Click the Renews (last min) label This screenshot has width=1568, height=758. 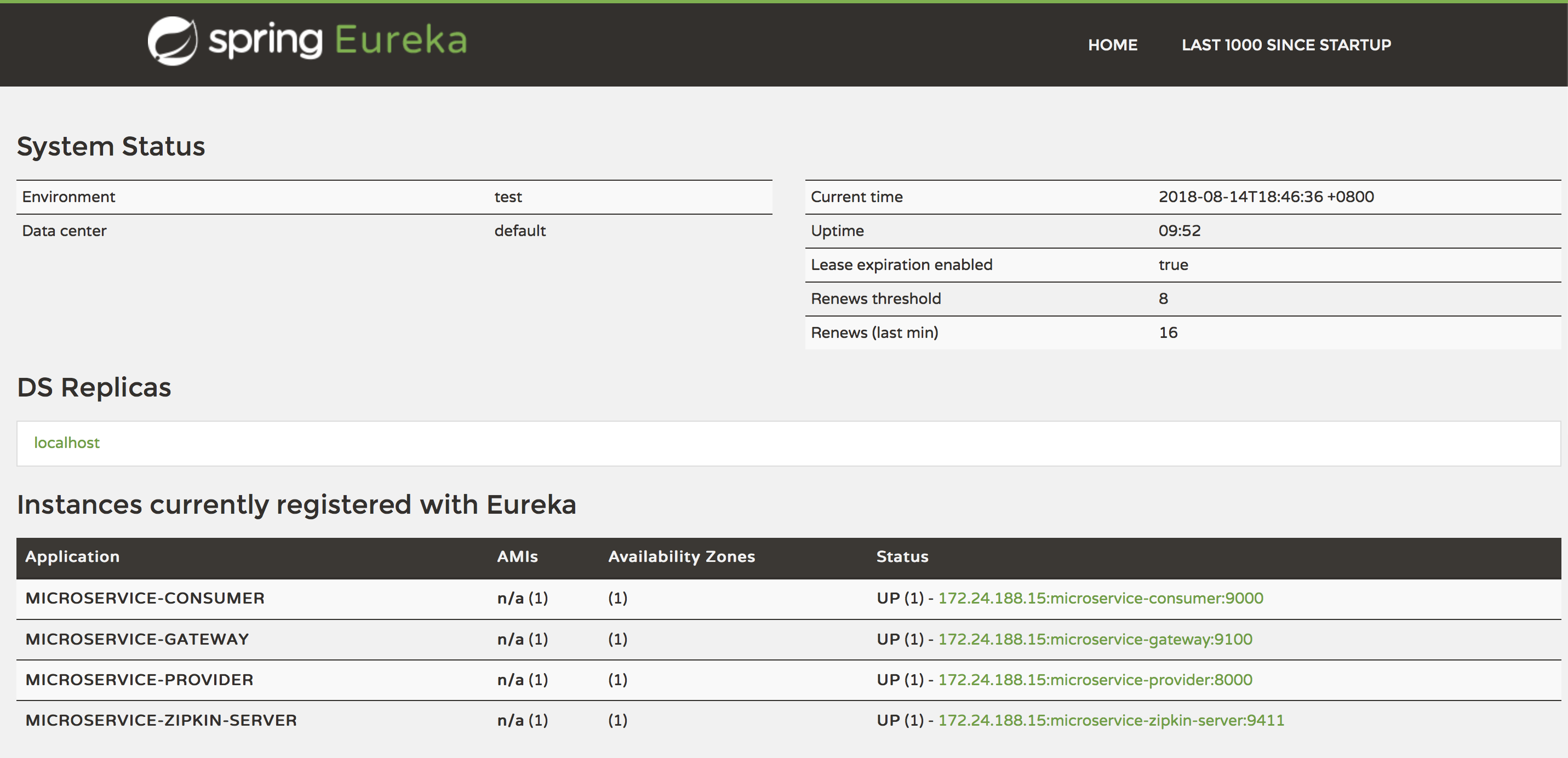coord(874,333)
